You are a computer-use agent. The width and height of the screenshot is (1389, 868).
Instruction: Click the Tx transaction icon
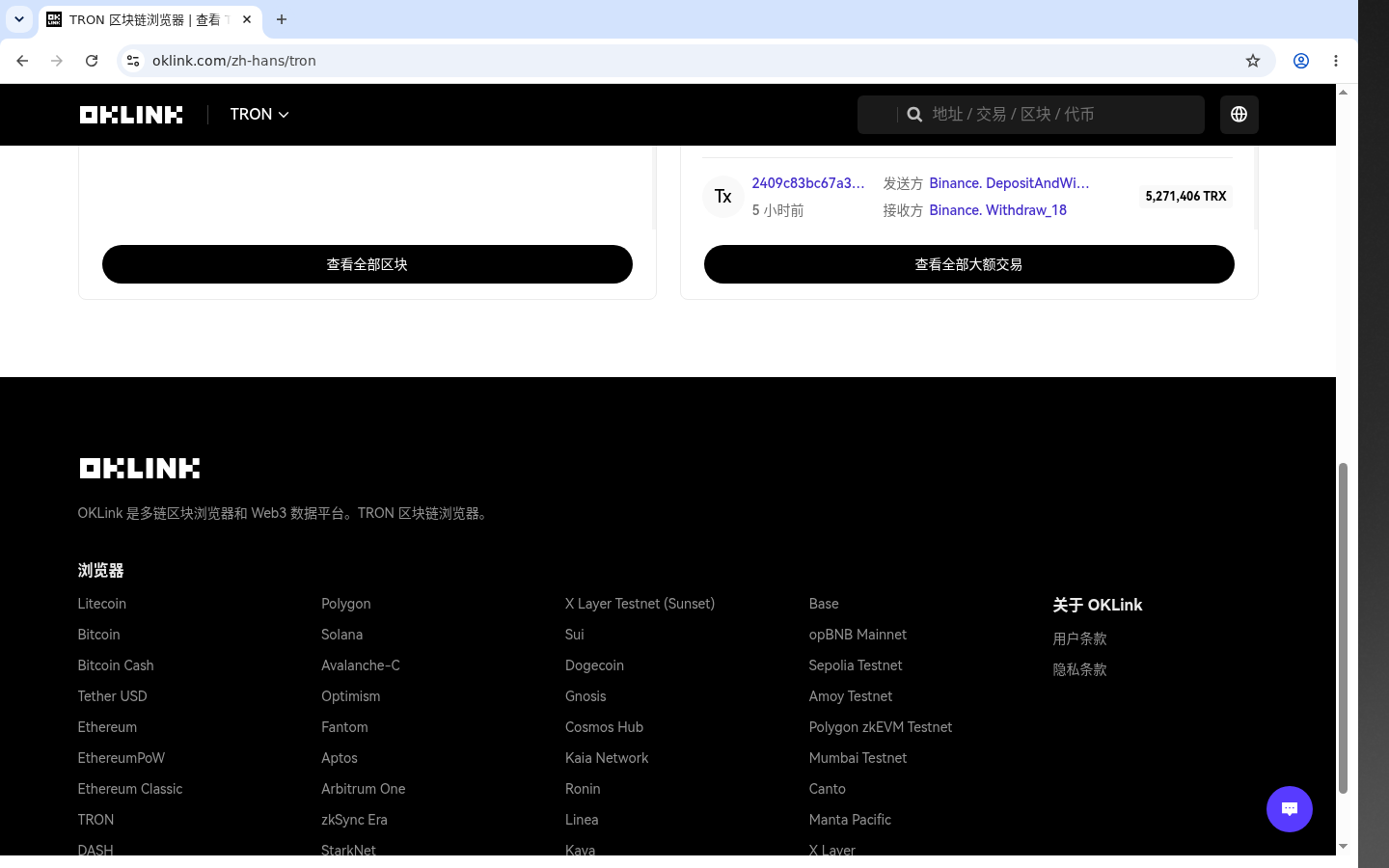723,197
